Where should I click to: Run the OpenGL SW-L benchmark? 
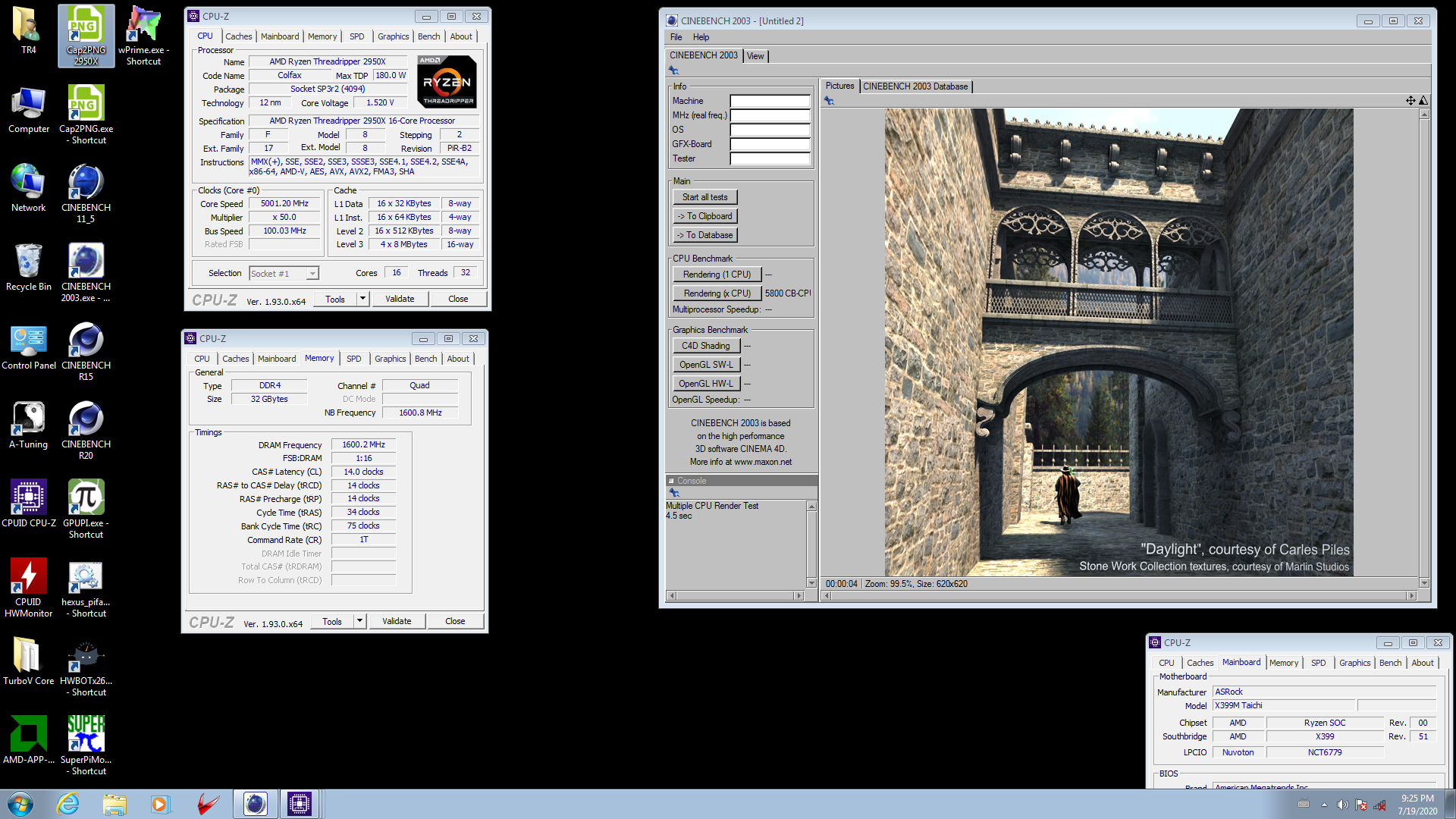click(705, 365)
